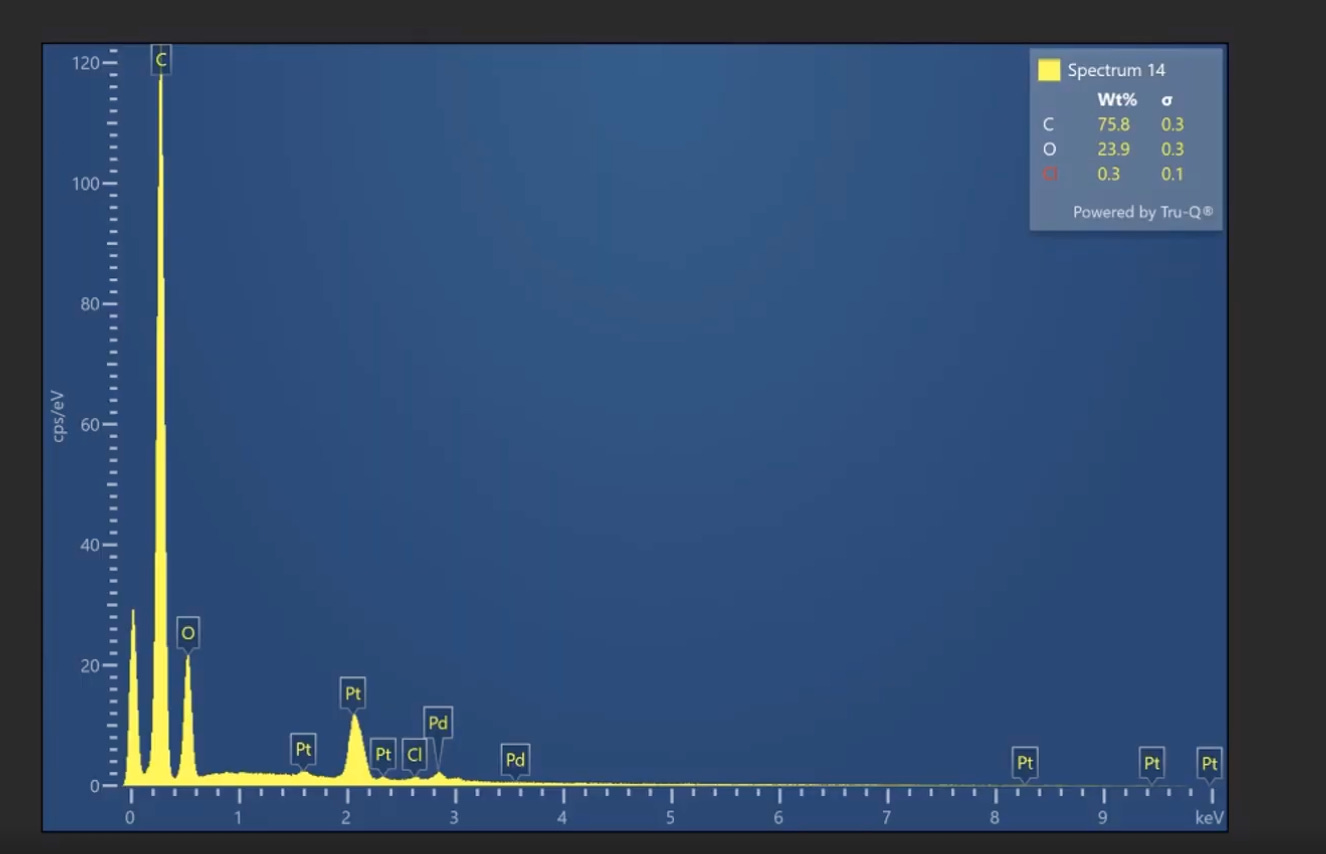Click the Powered by Tru-Q text
The height and width of the screenshot is (854, 1326).
[x=1143, y=212]
